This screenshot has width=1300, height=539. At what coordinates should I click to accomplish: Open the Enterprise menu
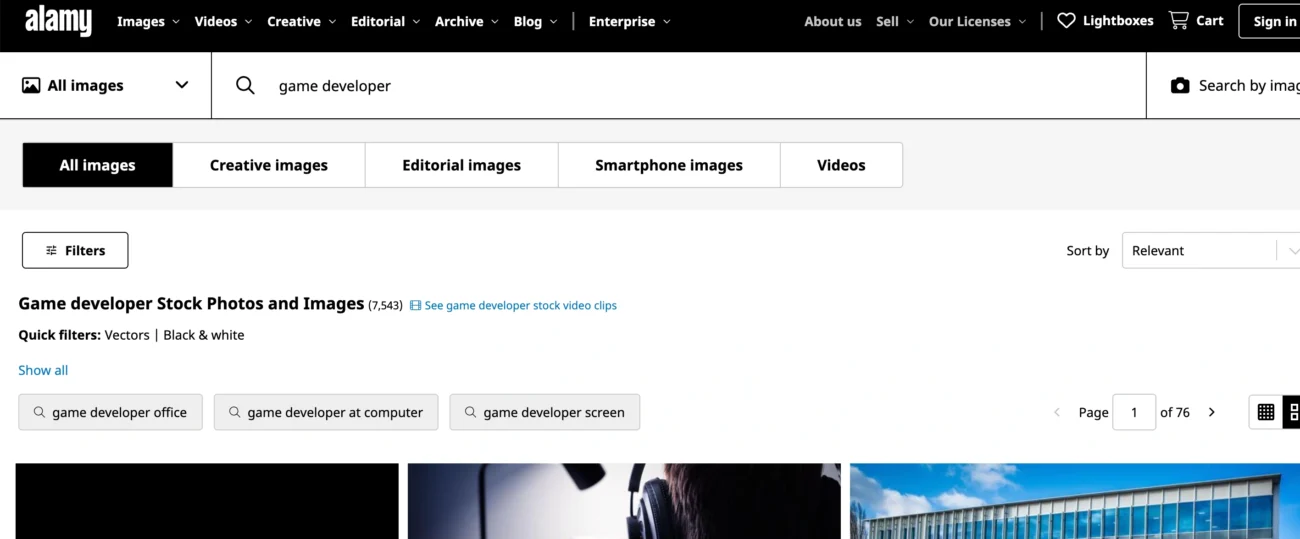click(x=629, y=21)
